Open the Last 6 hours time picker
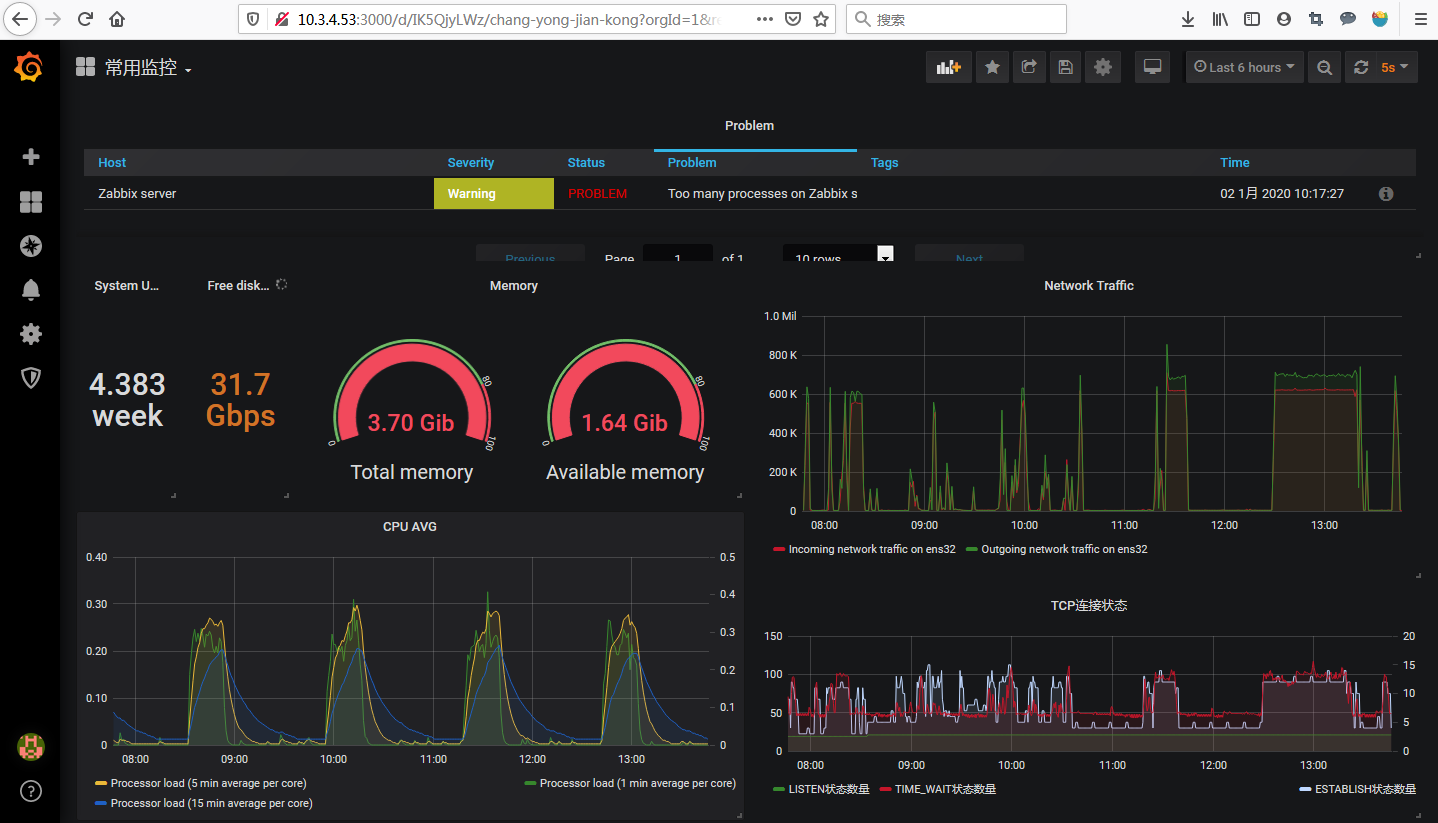The height and width of the screenshot is (823, 1438). pos(1244,67)
